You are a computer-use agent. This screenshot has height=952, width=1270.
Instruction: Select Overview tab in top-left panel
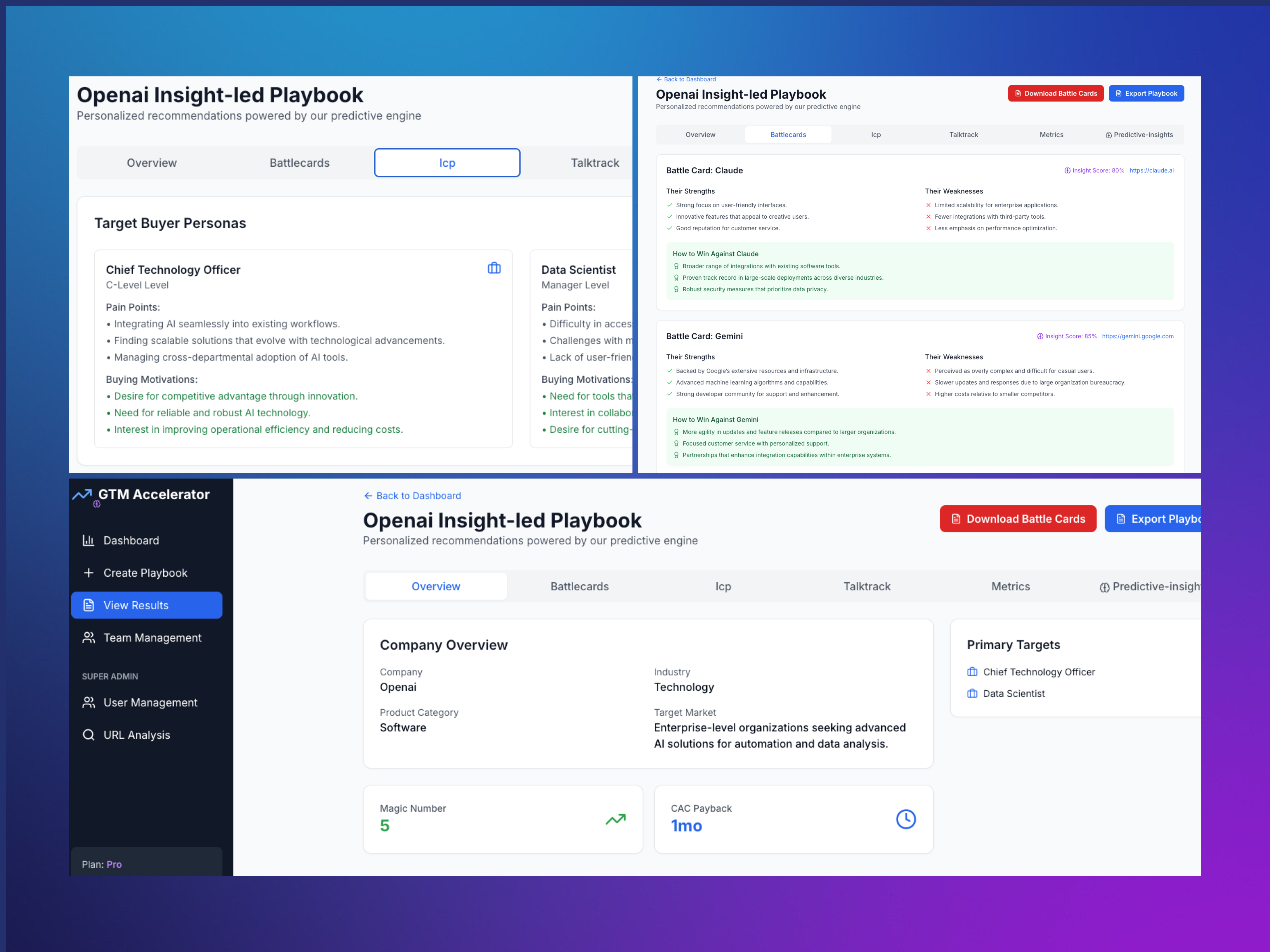click(x=152, y=163)
